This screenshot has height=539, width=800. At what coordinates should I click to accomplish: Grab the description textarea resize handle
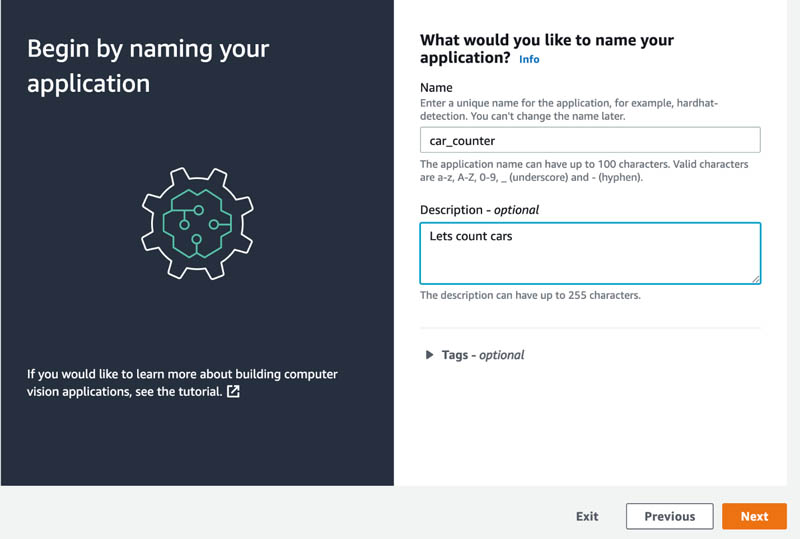(756, 279)
